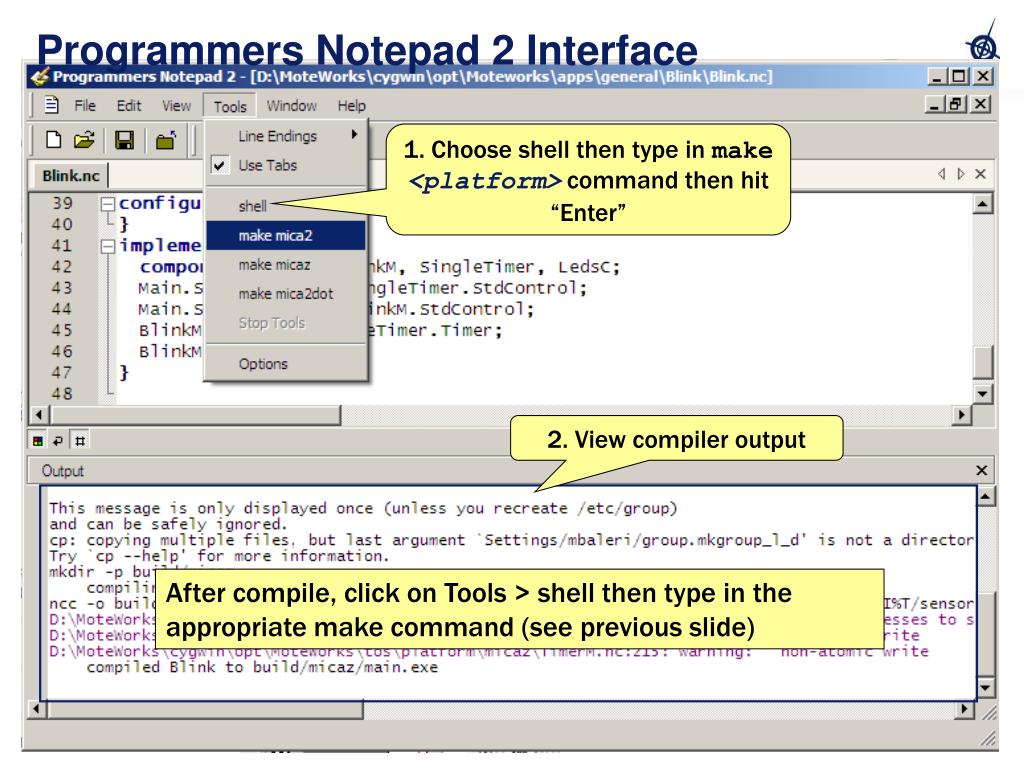Viewport: 1024px width, 768px height.
Task: Restore the inner document window
Action: coord(957,104)
